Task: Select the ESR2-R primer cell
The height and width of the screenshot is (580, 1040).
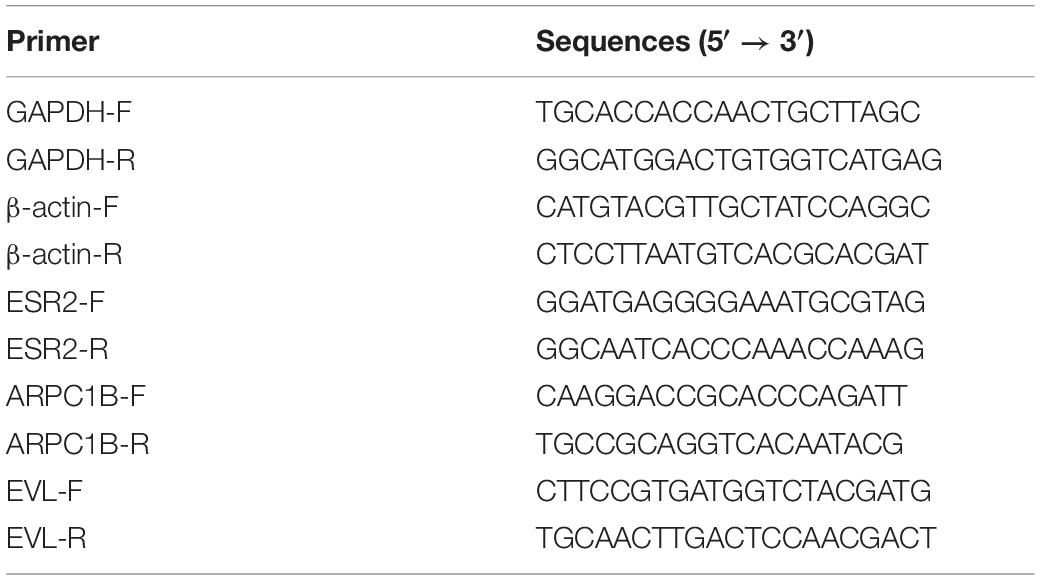Action: [57, 349]
